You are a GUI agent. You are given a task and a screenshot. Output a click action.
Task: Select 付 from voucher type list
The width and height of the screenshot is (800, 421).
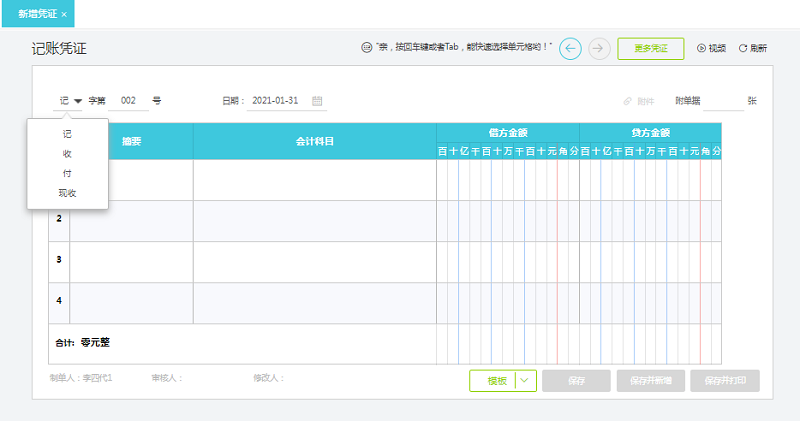(67, 173)
